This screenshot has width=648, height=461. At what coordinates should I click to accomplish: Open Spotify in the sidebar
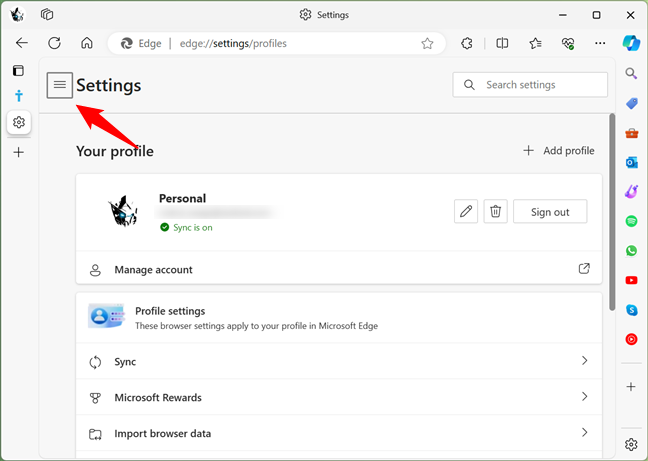(x=631, y=221)
